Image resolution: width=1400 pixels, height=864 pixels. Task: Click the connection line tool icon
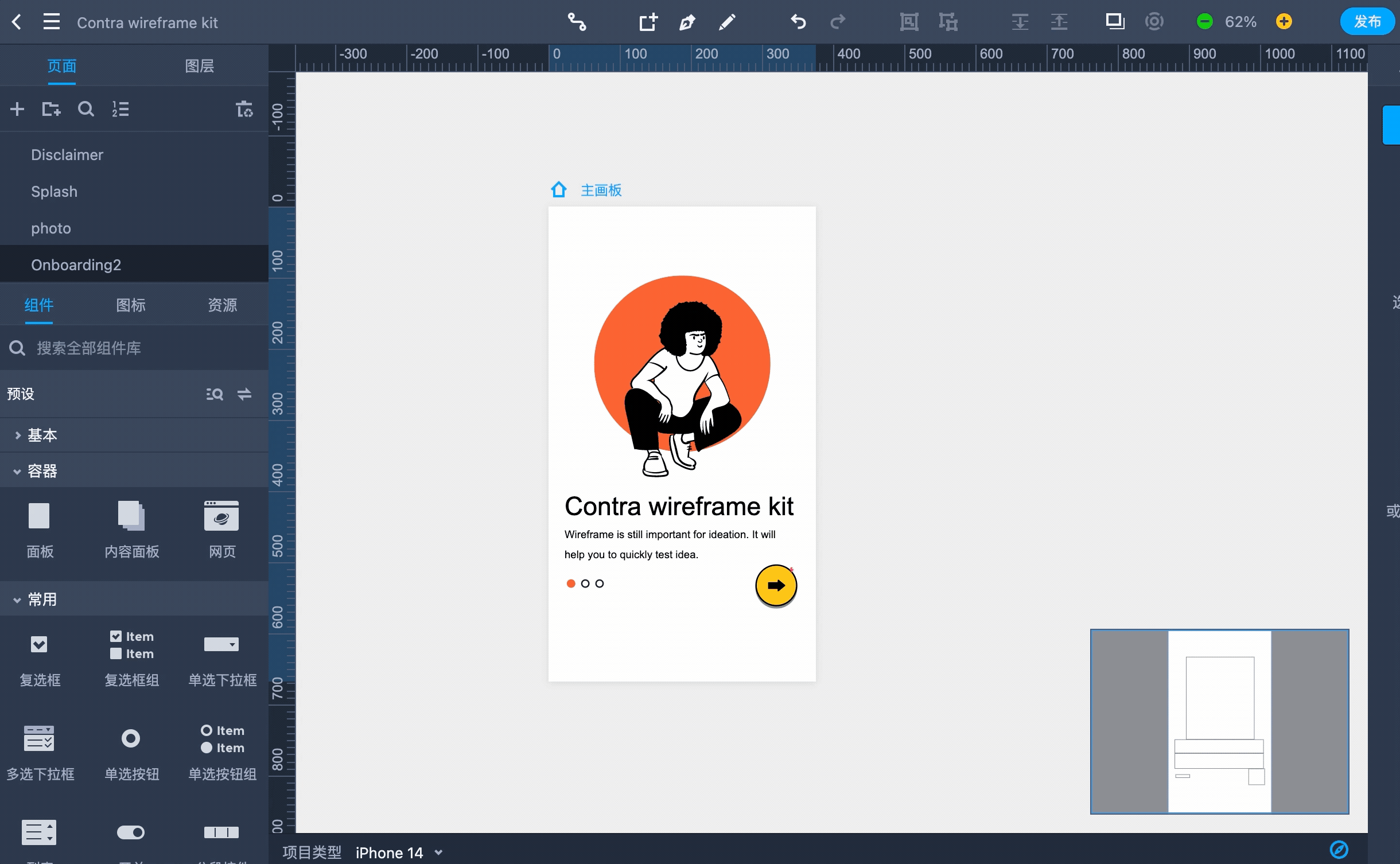[x=577, y=22]
